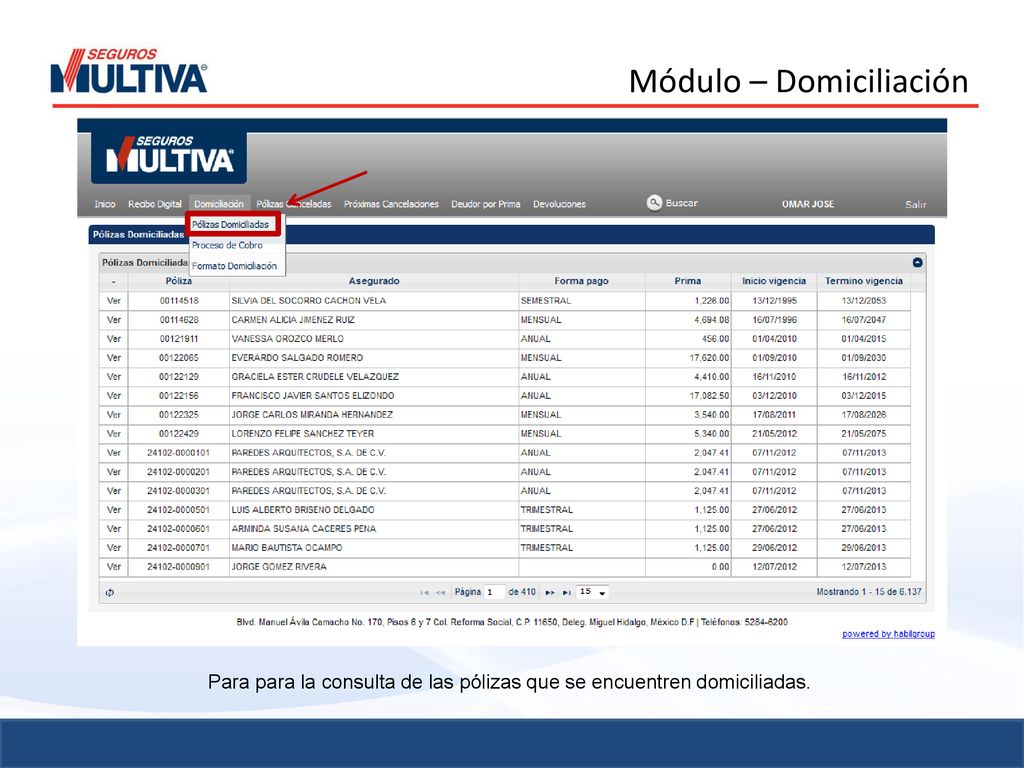The image size is (1024, 768).
Task: Click Ver for policy 00122129
Action: pos(114,376)
